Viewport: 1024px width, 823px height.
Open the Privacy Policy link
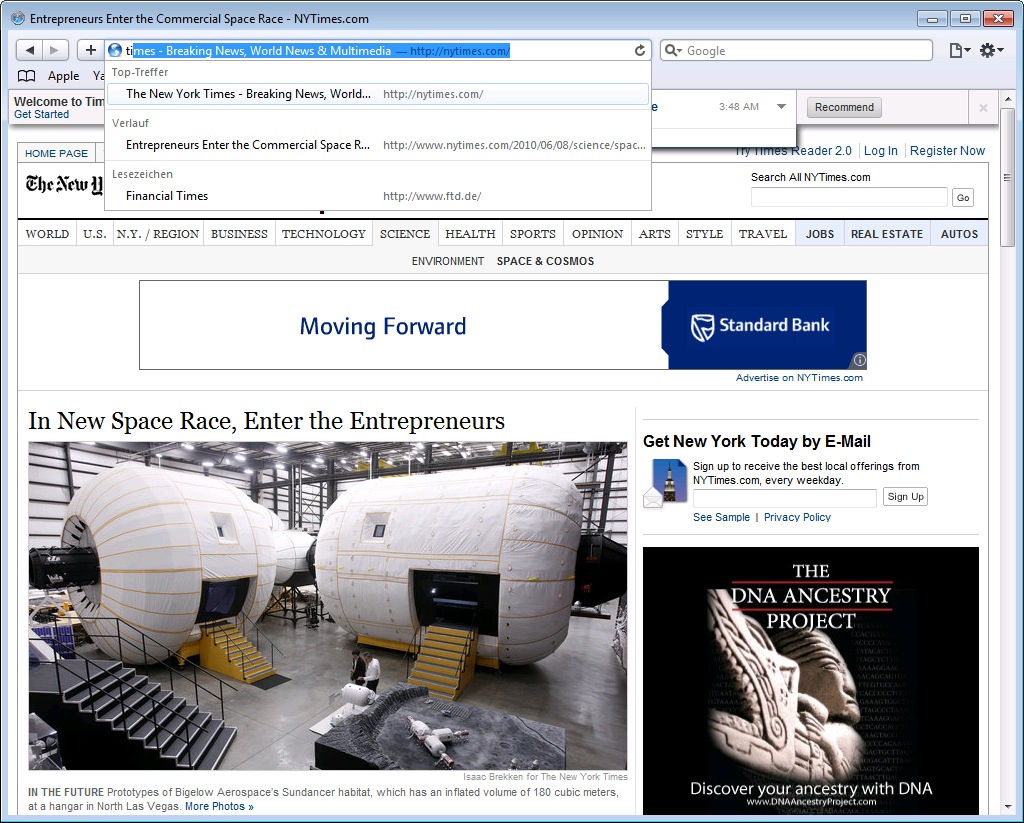(797, 517)
